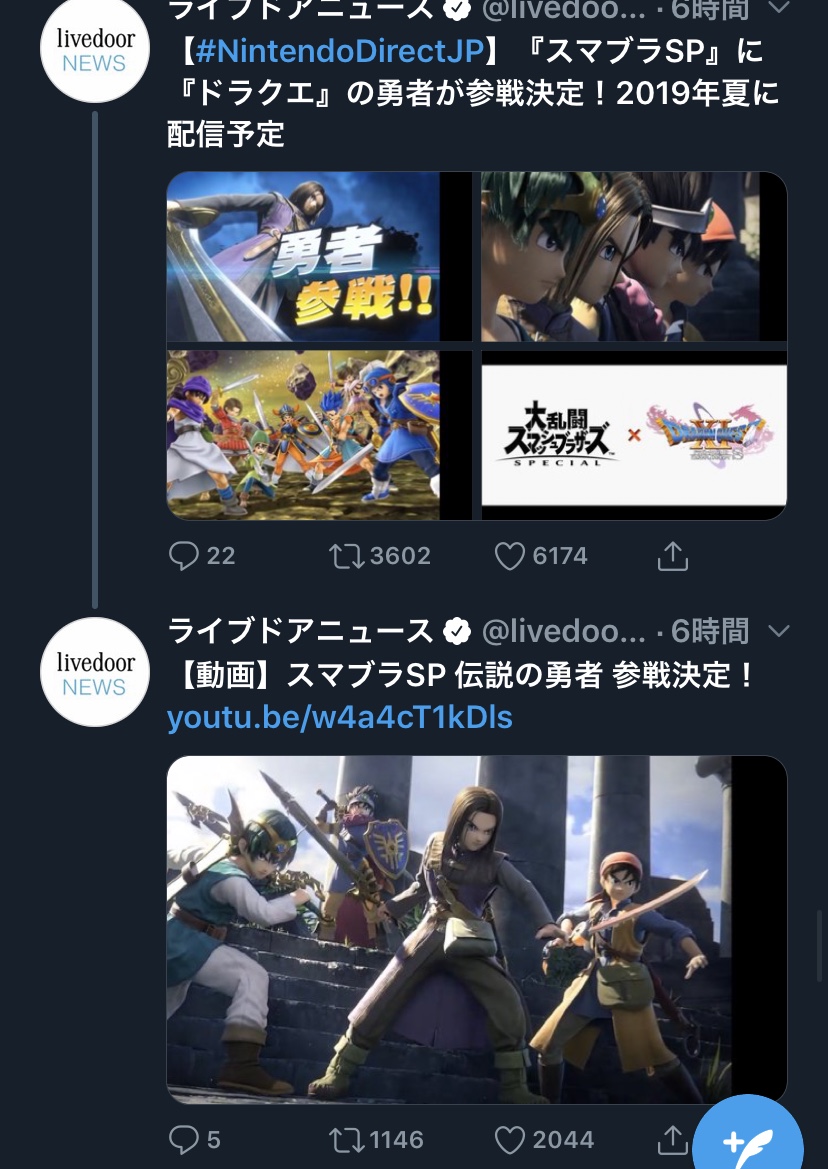View the Smash Bros x Dragon Quest logo image
828x1169 pixels.
(x=634, y=435)
